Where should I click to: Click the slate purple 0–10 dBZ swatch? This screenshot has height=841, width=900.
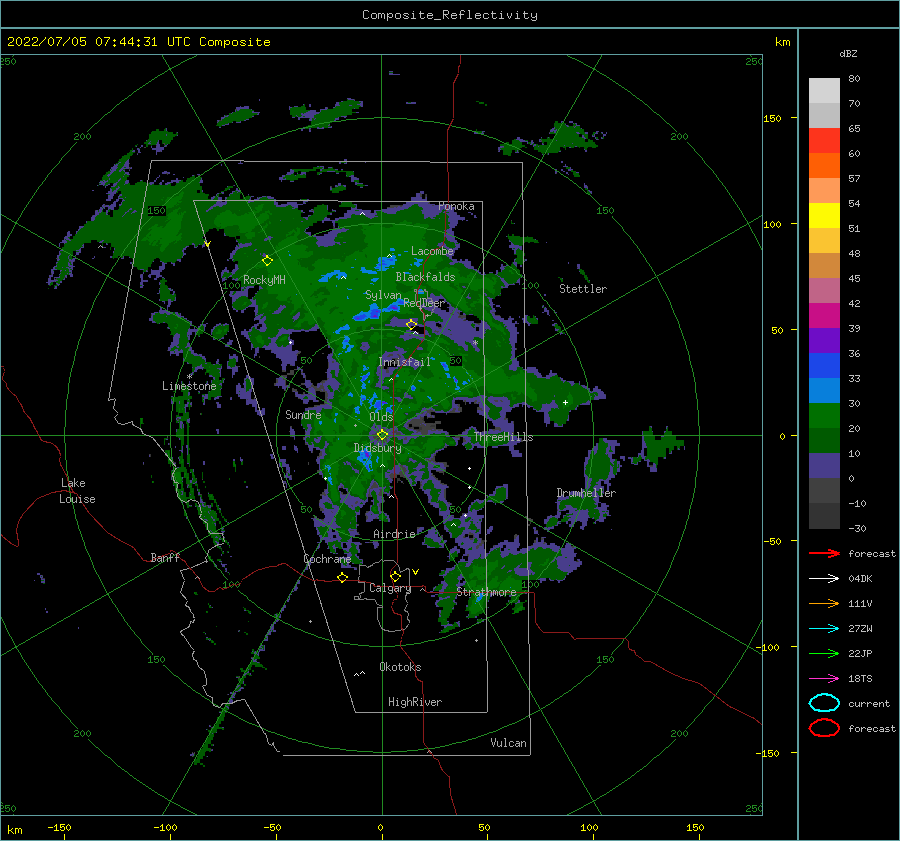[x=824, y=465]
